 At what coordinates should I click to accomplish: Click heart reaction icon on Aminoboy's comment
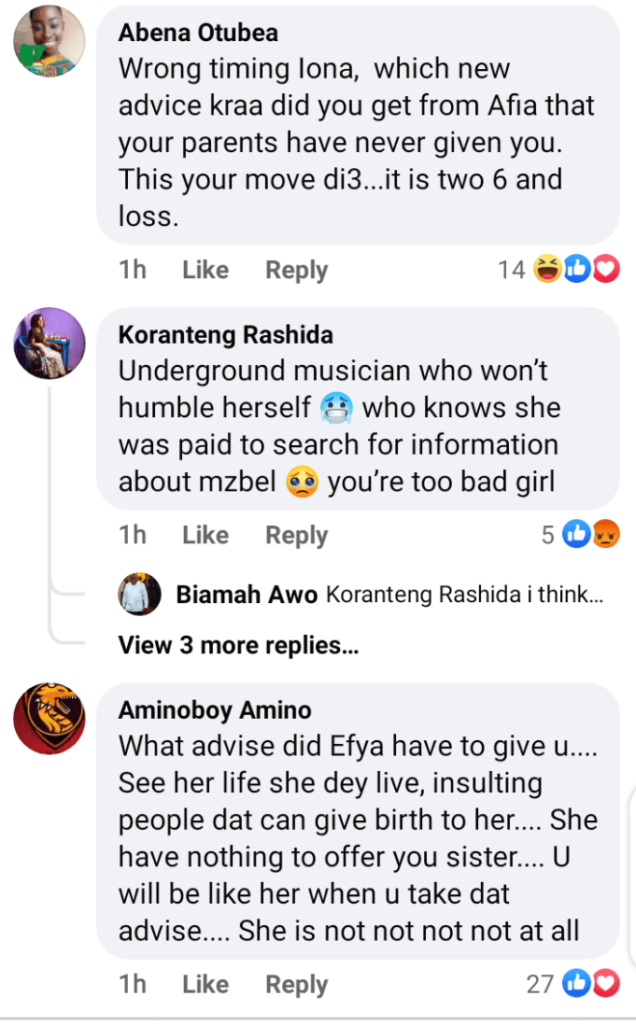(x=607, y=984)
